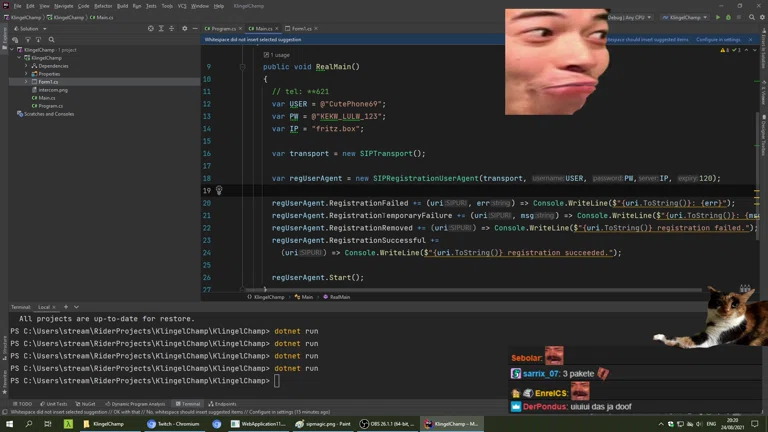Collapse the KlingelChamp solution root node

point(12,50)
